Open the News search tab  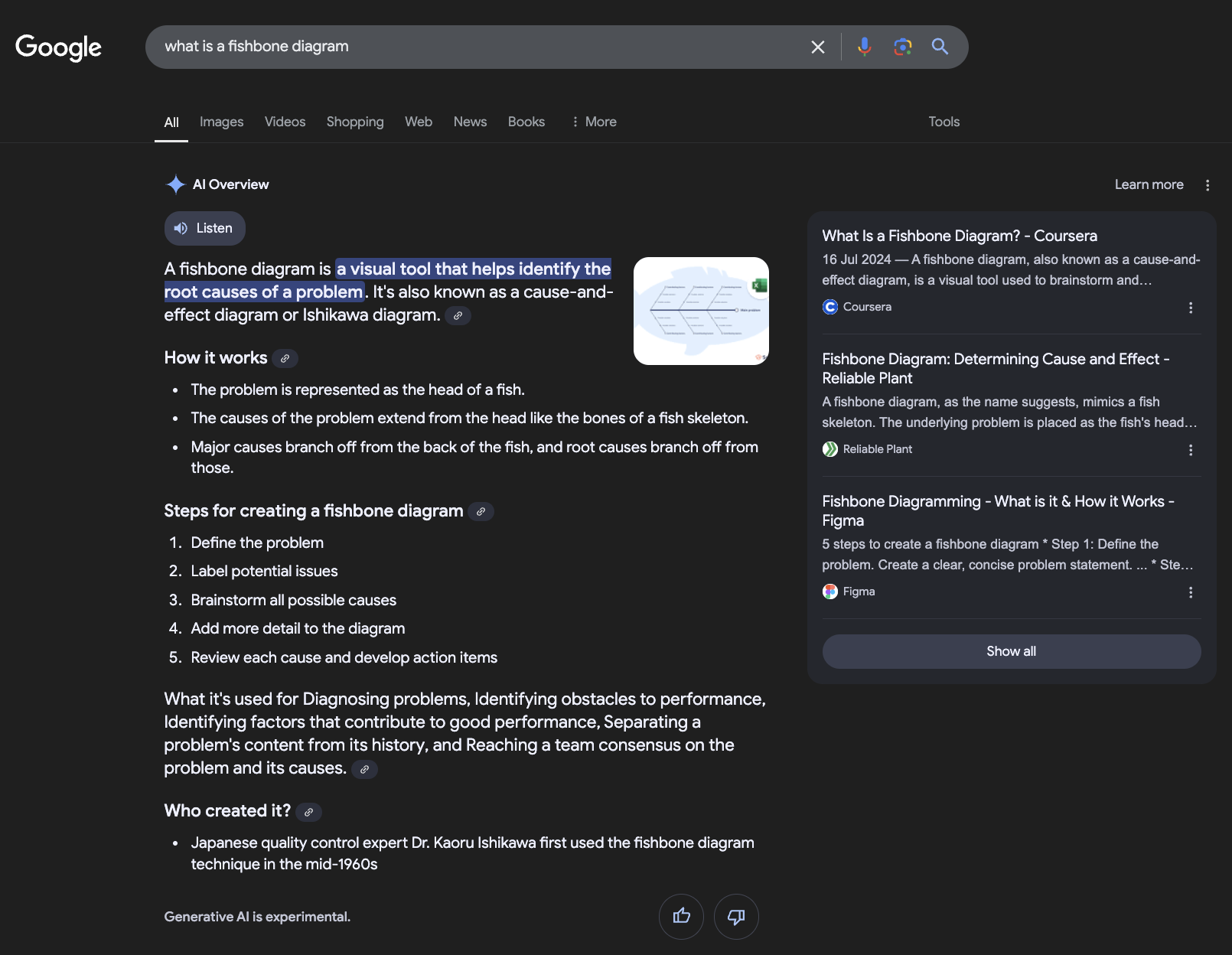469,122
